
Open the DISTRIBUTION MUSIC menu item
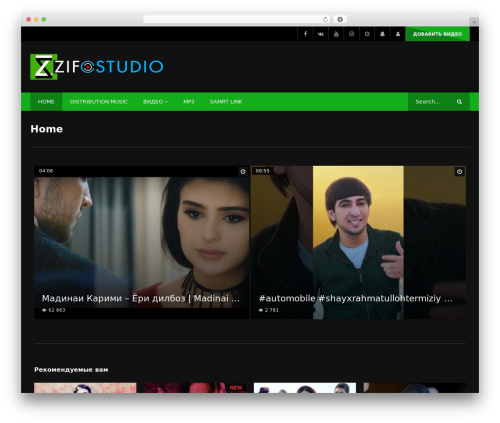(x=99, y=102)
